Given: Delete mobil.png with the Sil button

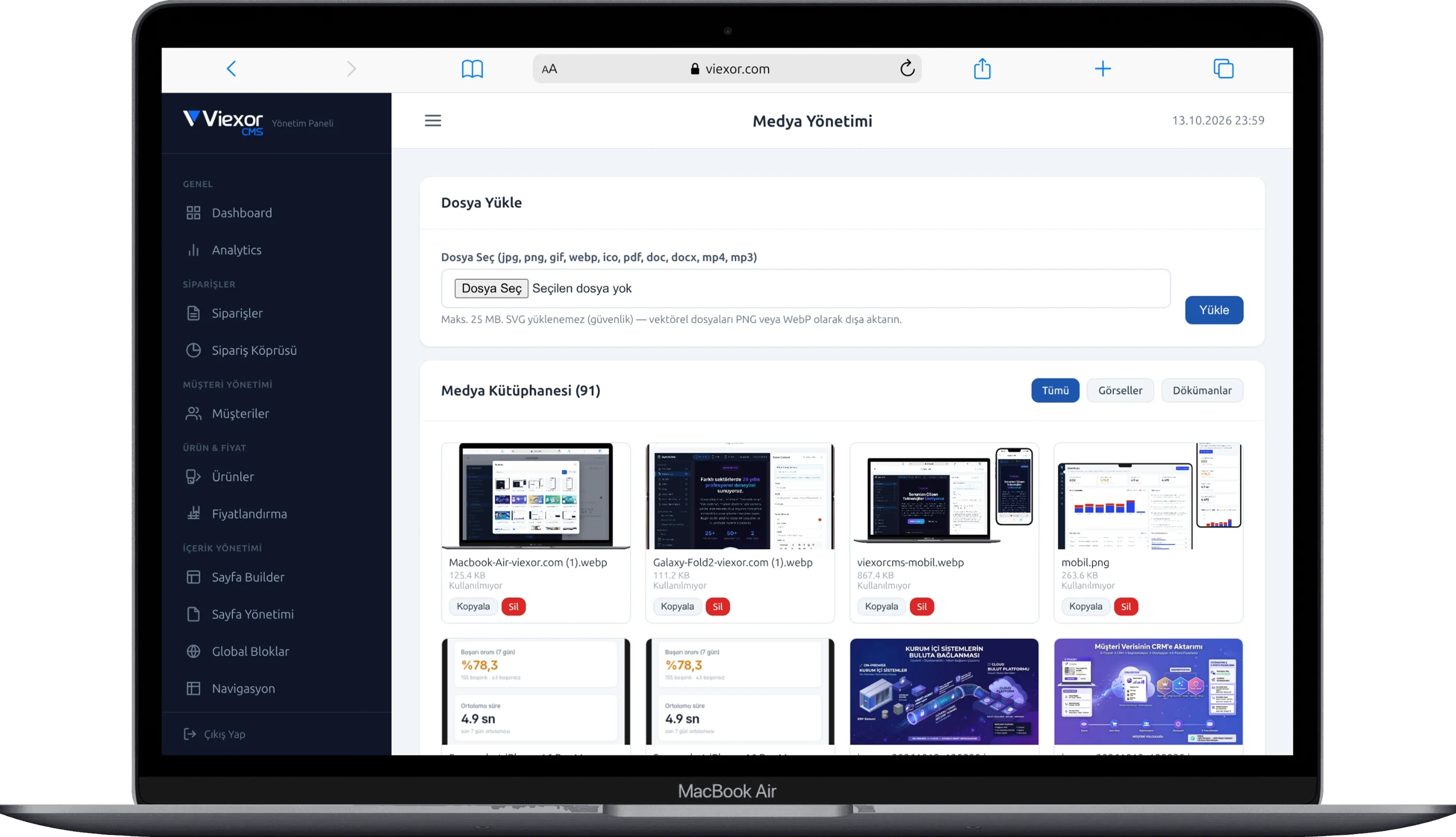Looking at the screenshot, I should click(1126, 607).
